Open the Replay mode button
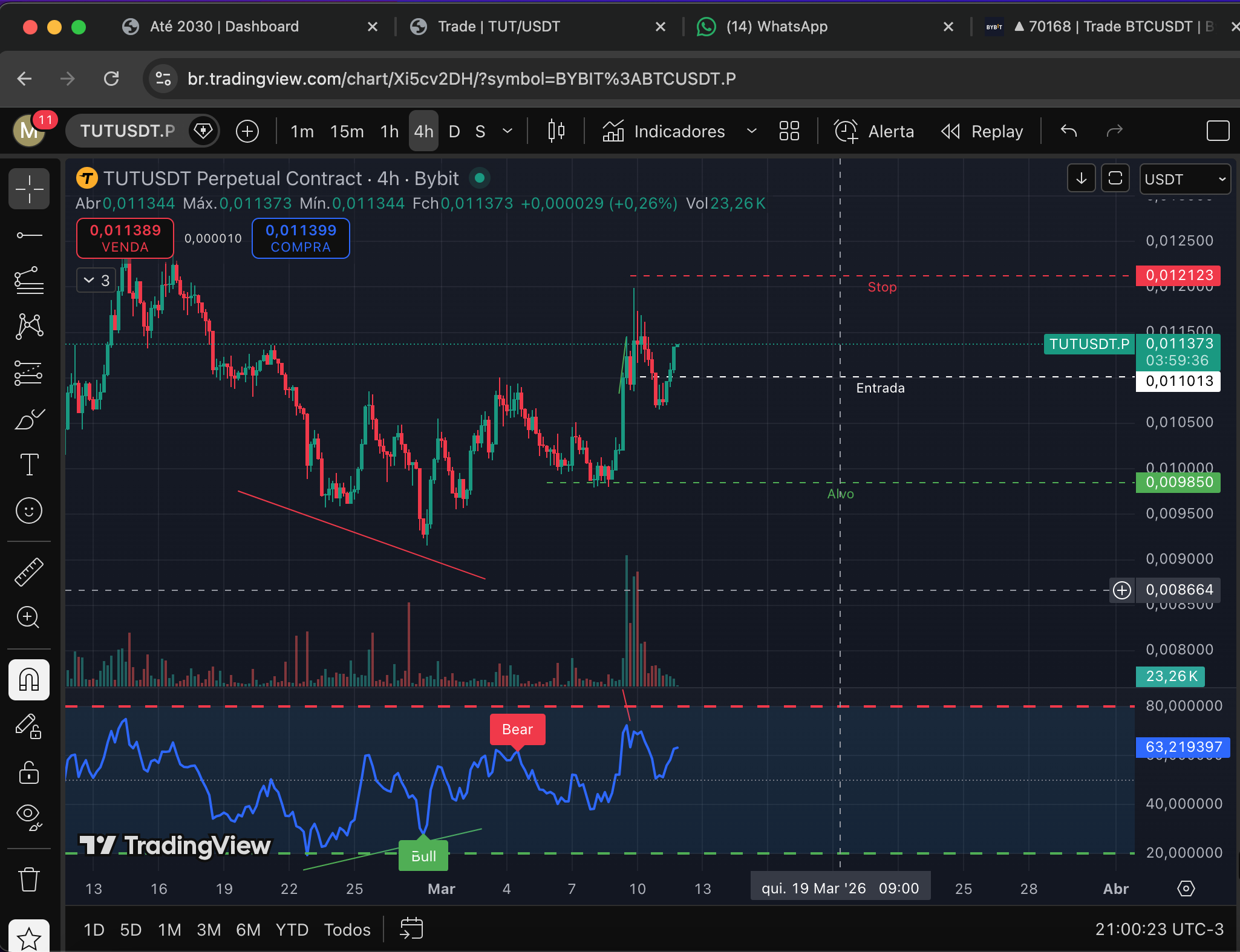Viewport: 1240px width, 952px height. (x=983, y=131)
